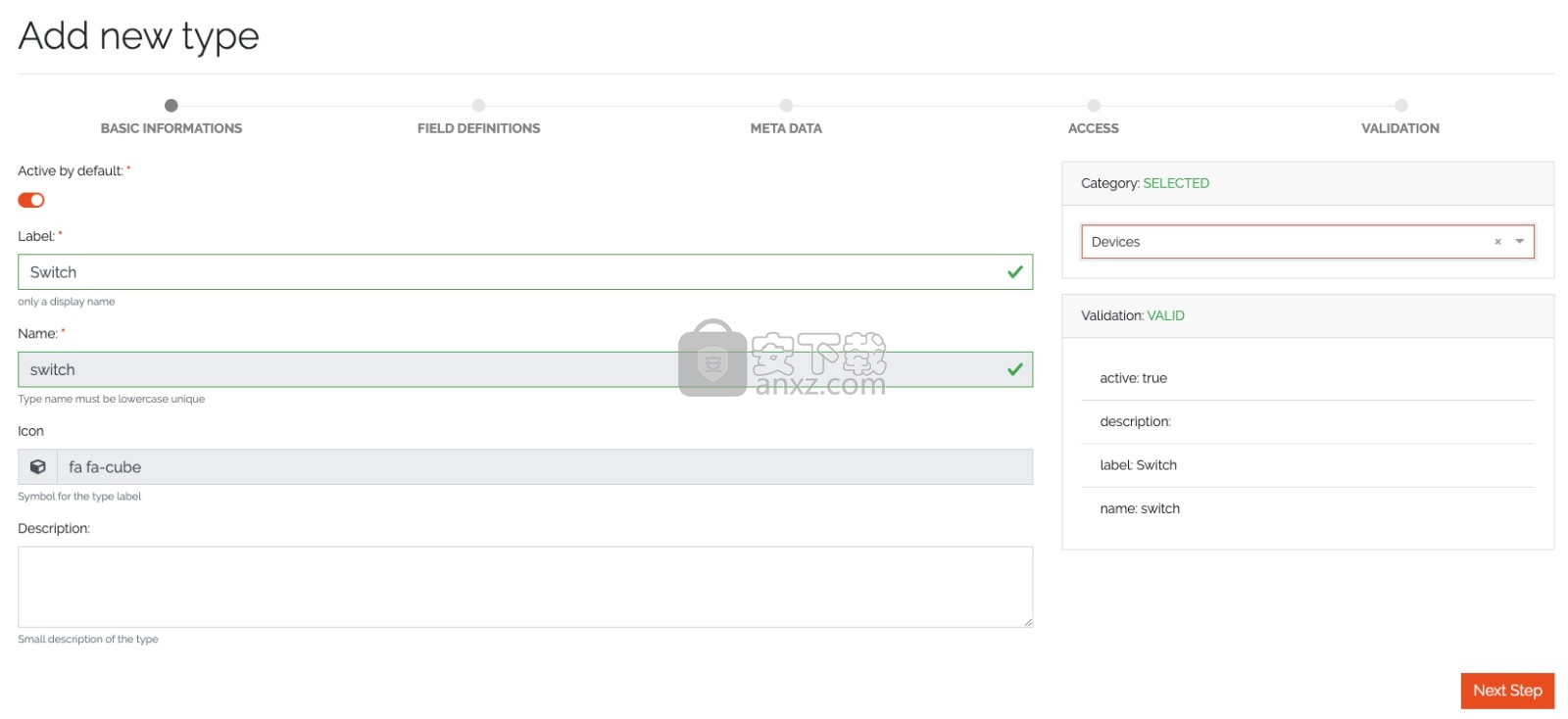The width and height of the screenshot is (1568, 719).
Task: Open the Category dropdown arrow
Action: [x=1519, y=242]
